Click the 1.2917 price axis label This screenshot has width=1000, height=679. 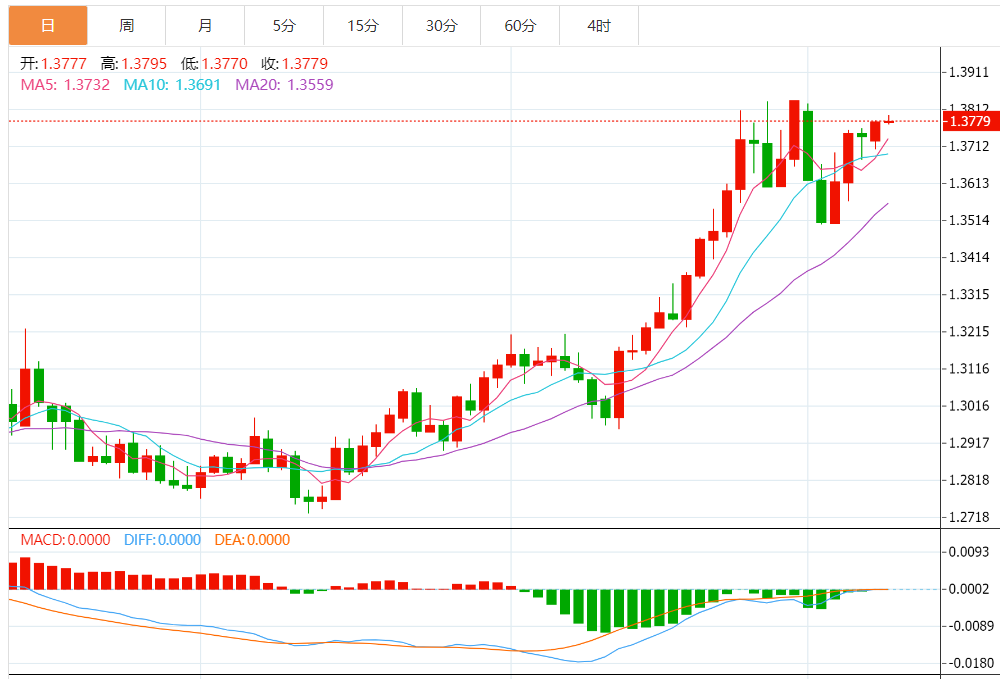969,442
